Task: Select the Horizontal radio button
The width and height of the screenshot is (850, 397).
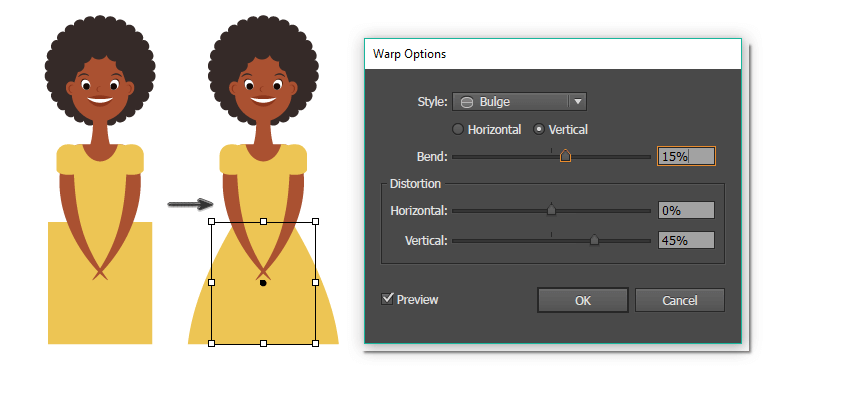Action: point(458,129)
